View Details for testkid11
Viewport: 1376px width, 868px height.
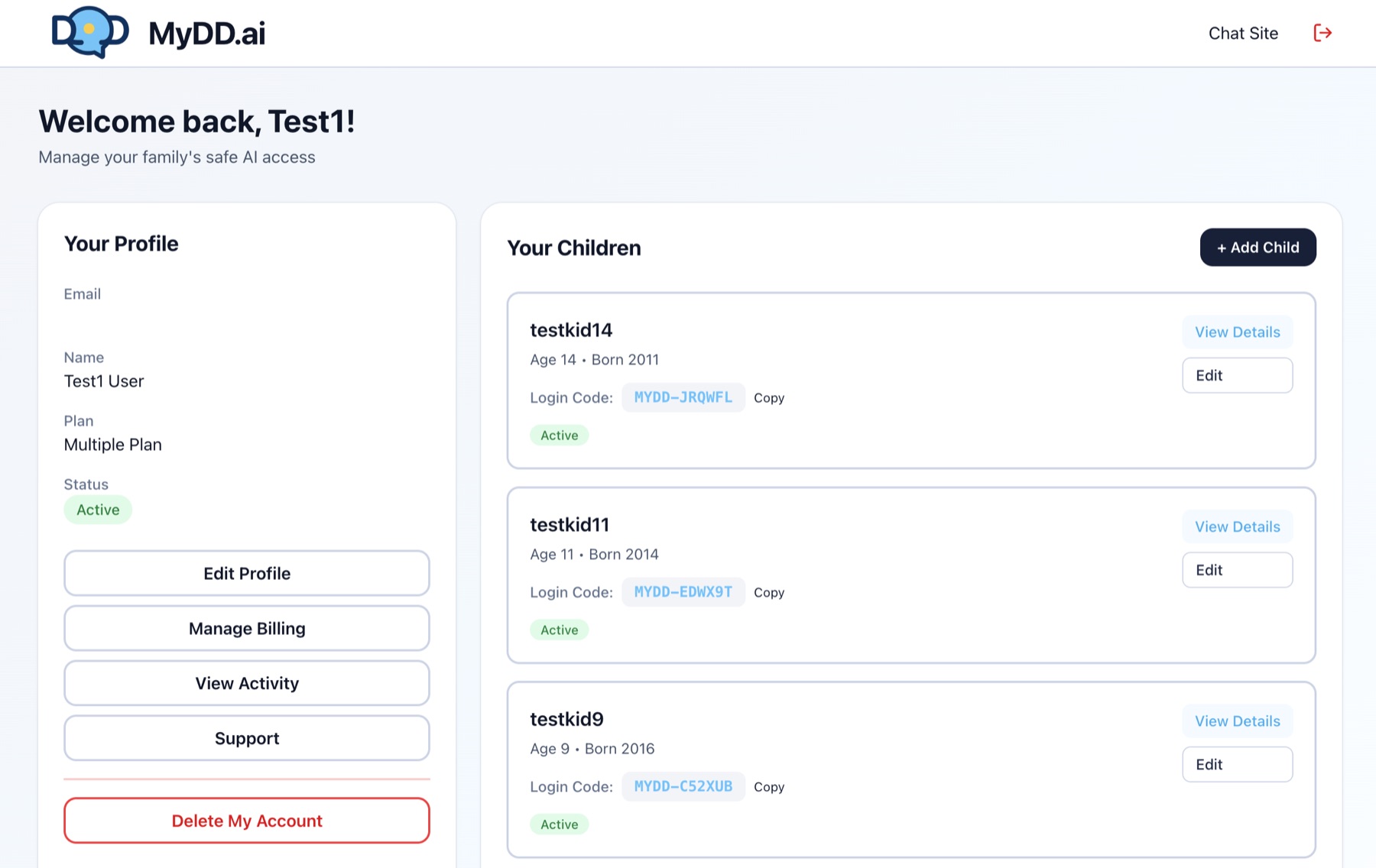point(1237,526)
